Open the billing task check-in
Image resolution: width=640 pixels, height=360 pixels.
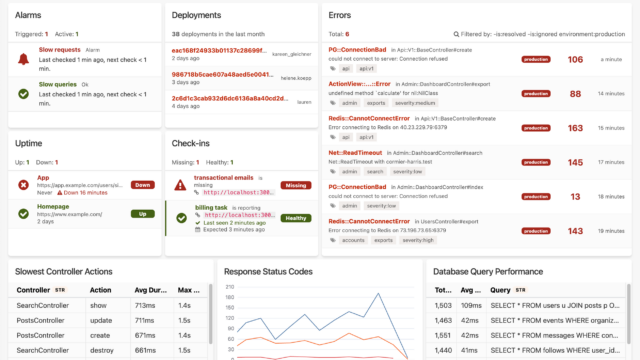(x=211, y=207)
